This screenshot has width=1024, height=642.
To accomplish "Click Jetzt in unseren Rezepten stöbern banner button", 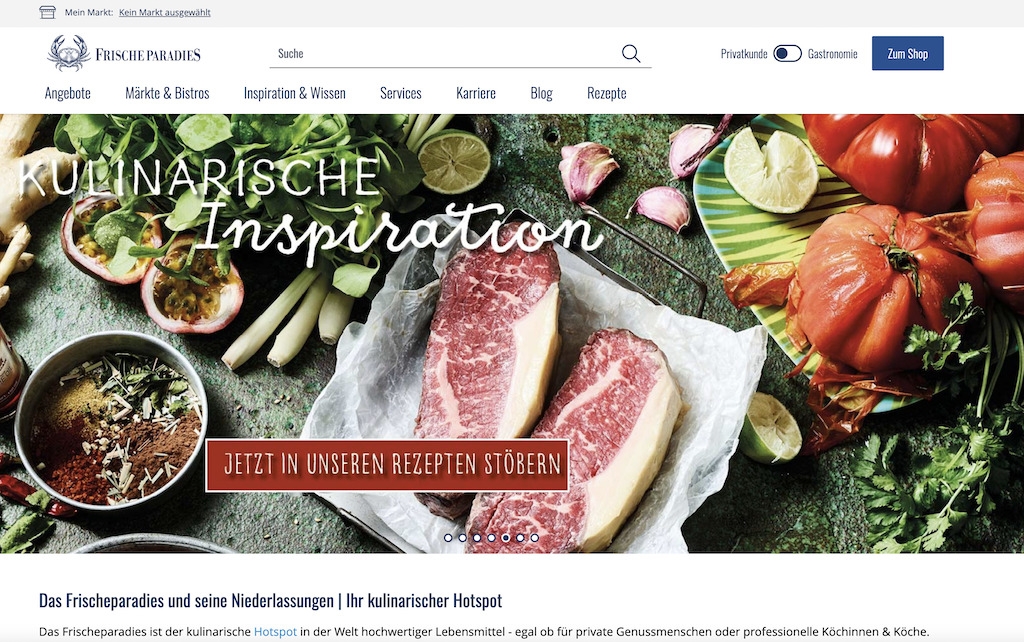I will tap(387, 465).
